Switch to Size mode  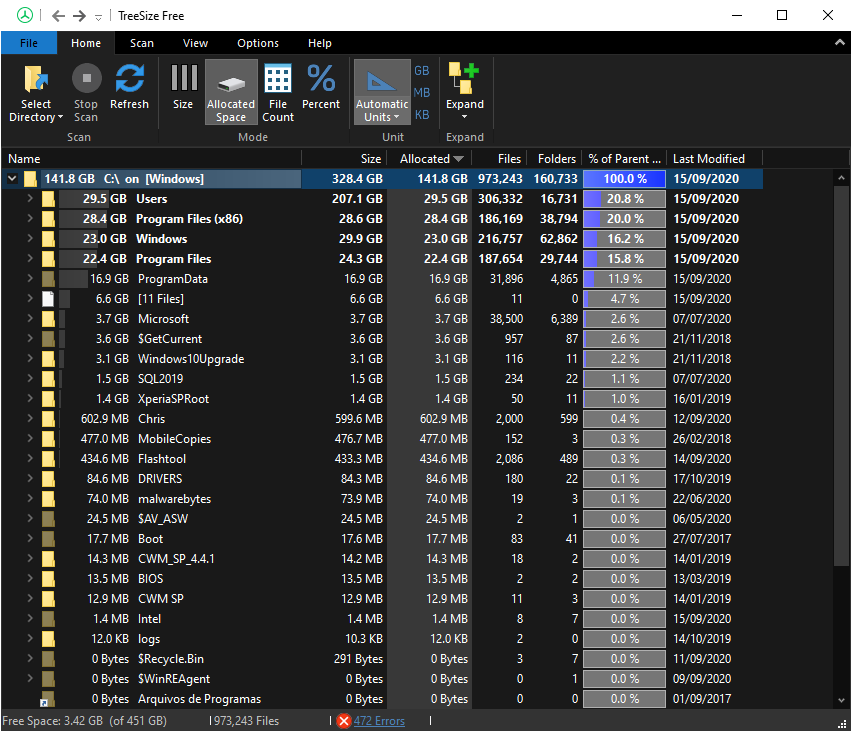click(183, 87)
